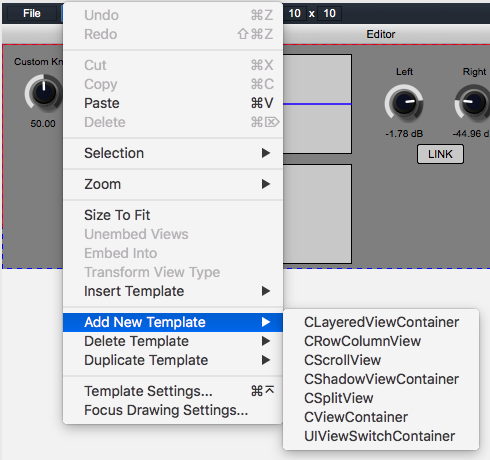The image size is (490, 460).
Task: Toggle the LINK button
Action: 440,154
